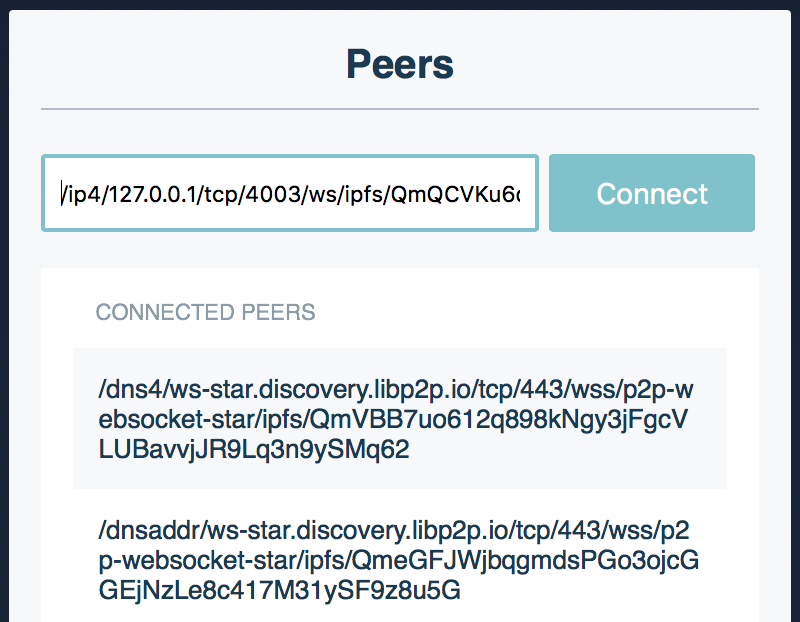Click the /ip4/127.0.0.1 address field

click(290, 193)
